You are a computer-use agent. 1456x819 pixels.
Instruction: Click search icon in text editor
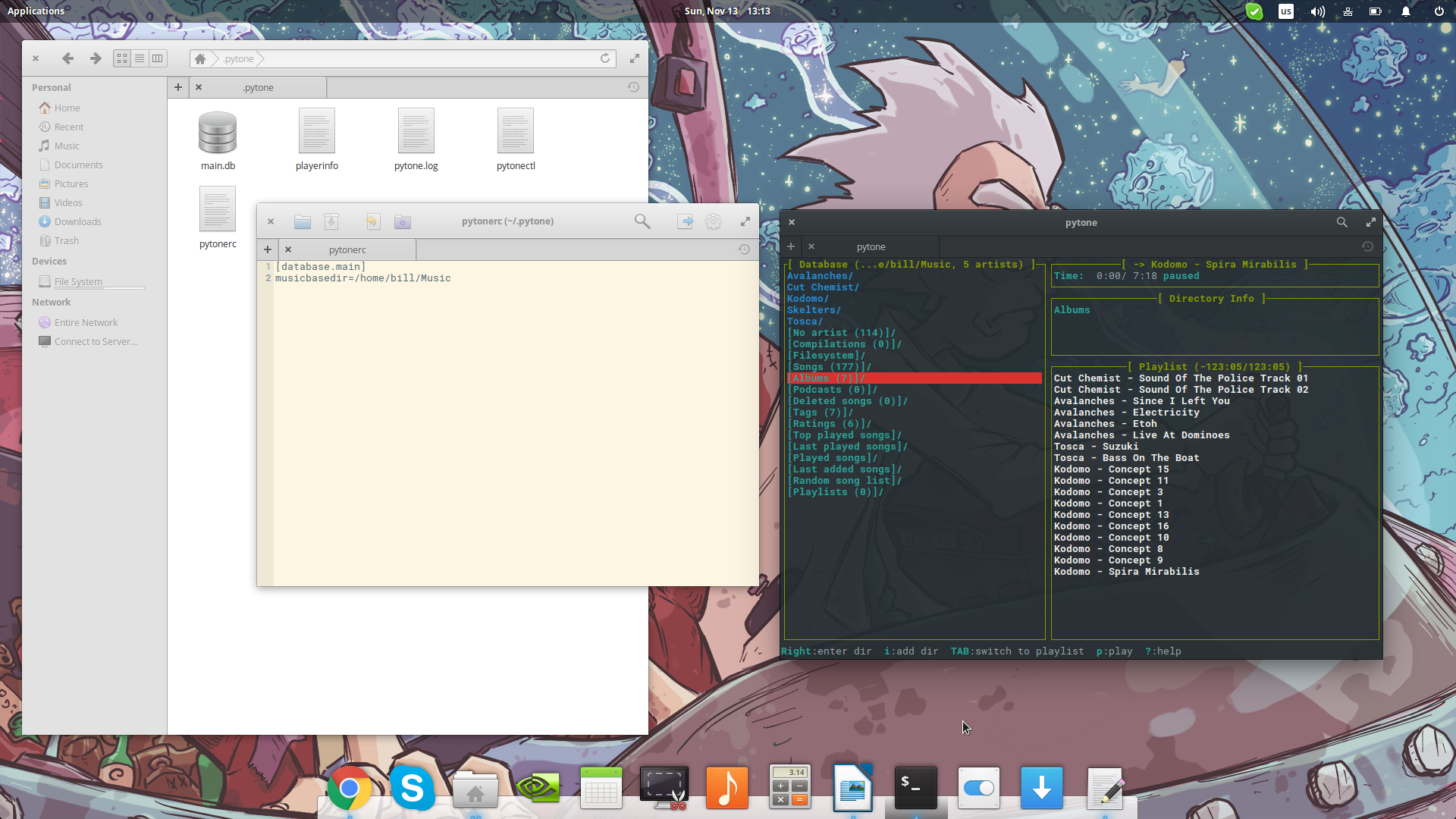coord(642,221)
